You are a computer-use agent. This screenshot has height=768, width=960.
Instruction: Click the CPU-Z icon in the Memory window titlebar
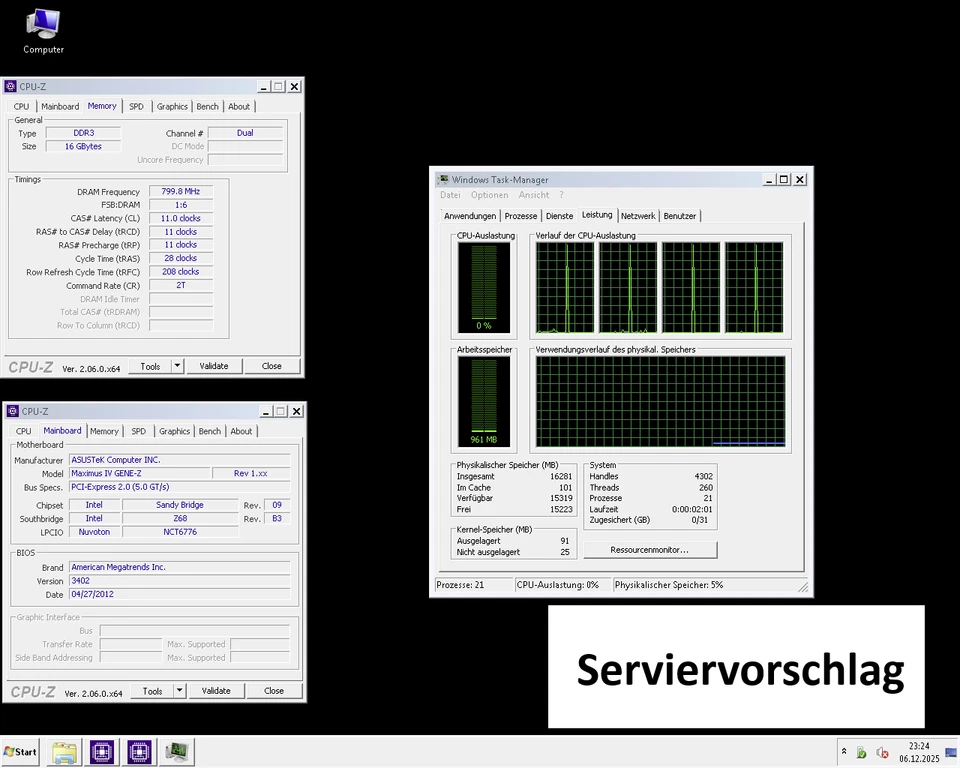tap(10, 86)
